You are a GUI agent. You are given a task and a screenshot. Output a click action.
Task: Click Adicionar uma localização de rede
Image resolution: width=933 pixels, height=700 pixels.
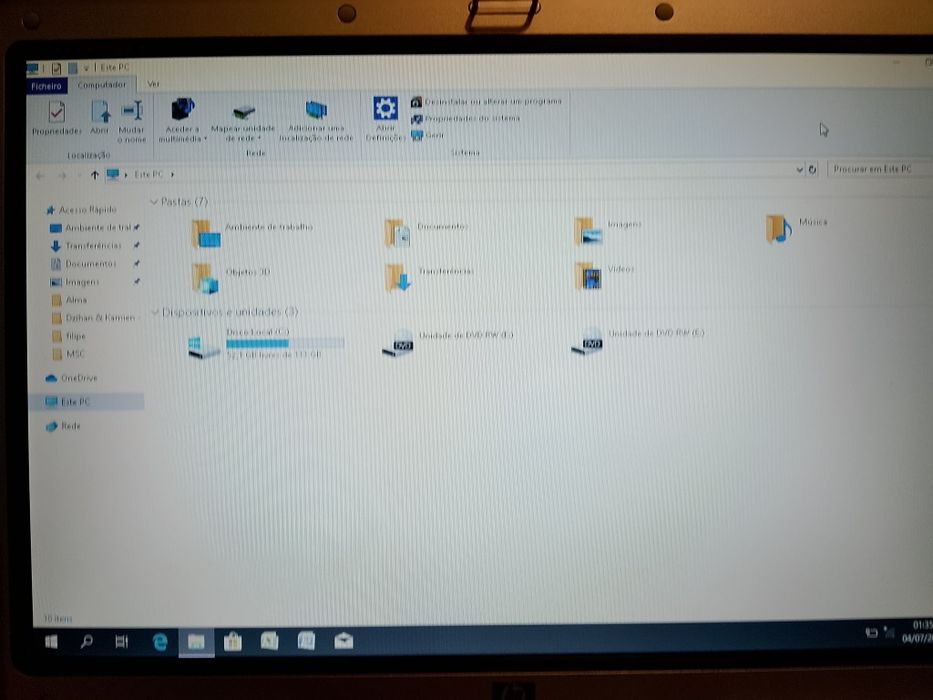click(316, 121)
